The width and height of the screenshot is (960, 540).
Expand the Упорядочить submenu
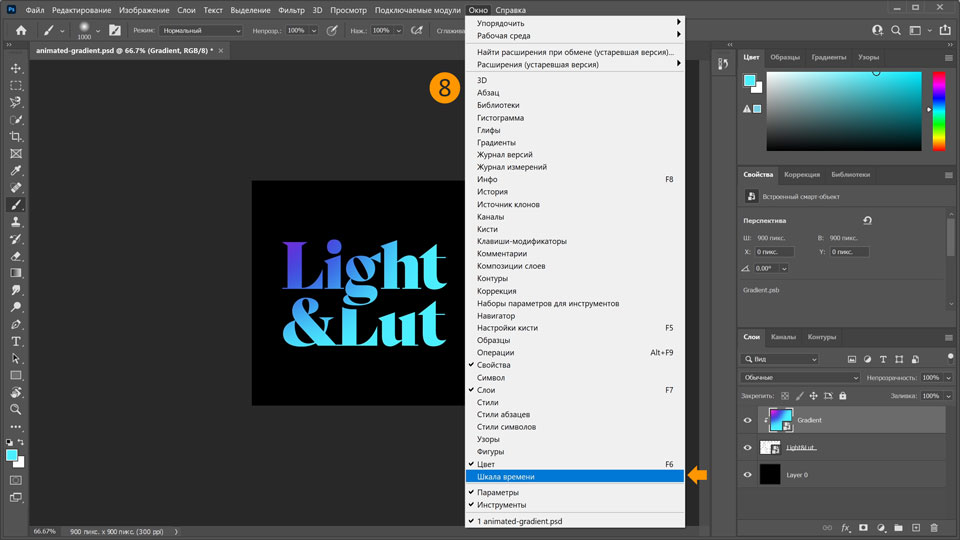pos(575,23)
